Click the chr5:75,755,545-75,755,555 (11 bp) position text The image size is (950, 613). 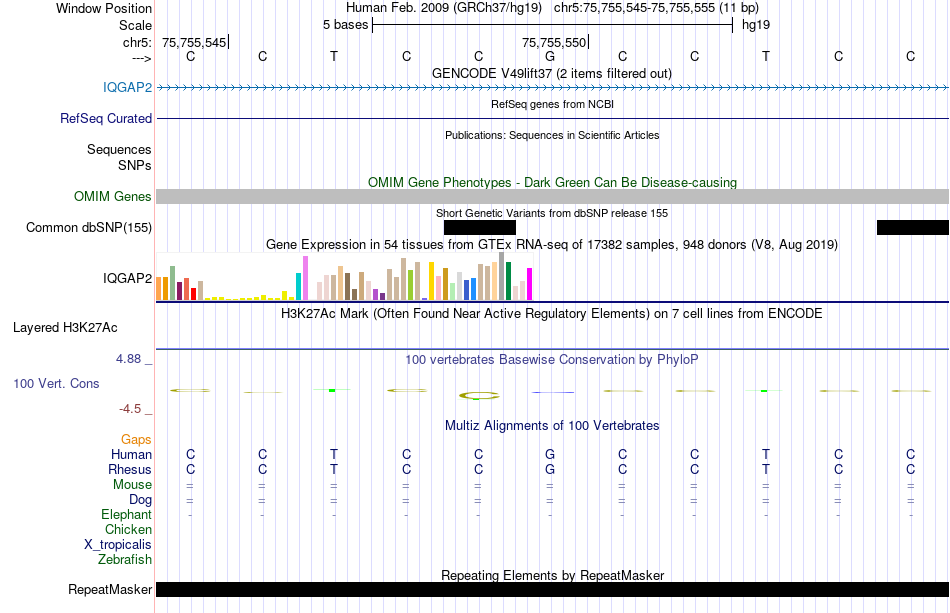[656, 8]
